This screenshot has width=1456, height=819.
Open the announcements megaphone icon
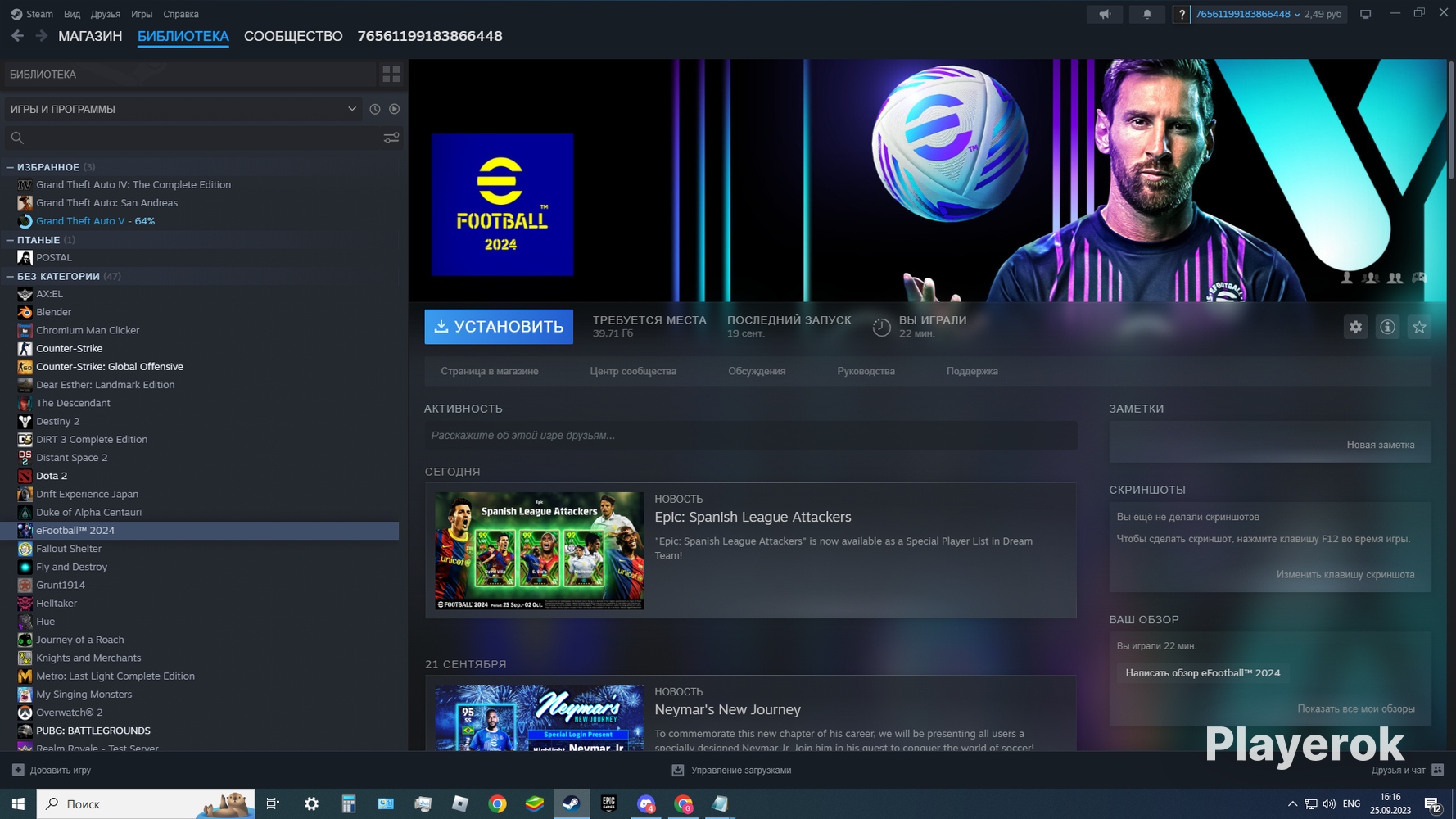click(1105, 14)
